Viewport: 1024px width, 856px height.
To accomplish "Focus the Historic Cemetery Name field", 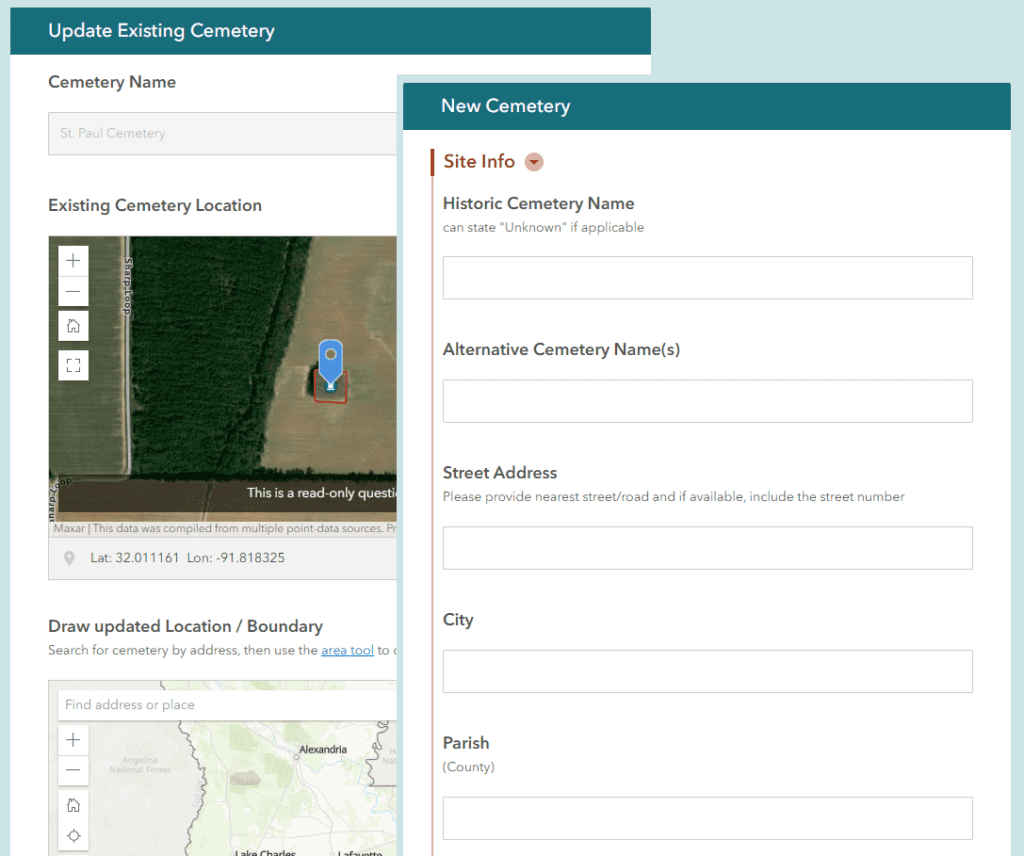I will click(x=707, y=278).
